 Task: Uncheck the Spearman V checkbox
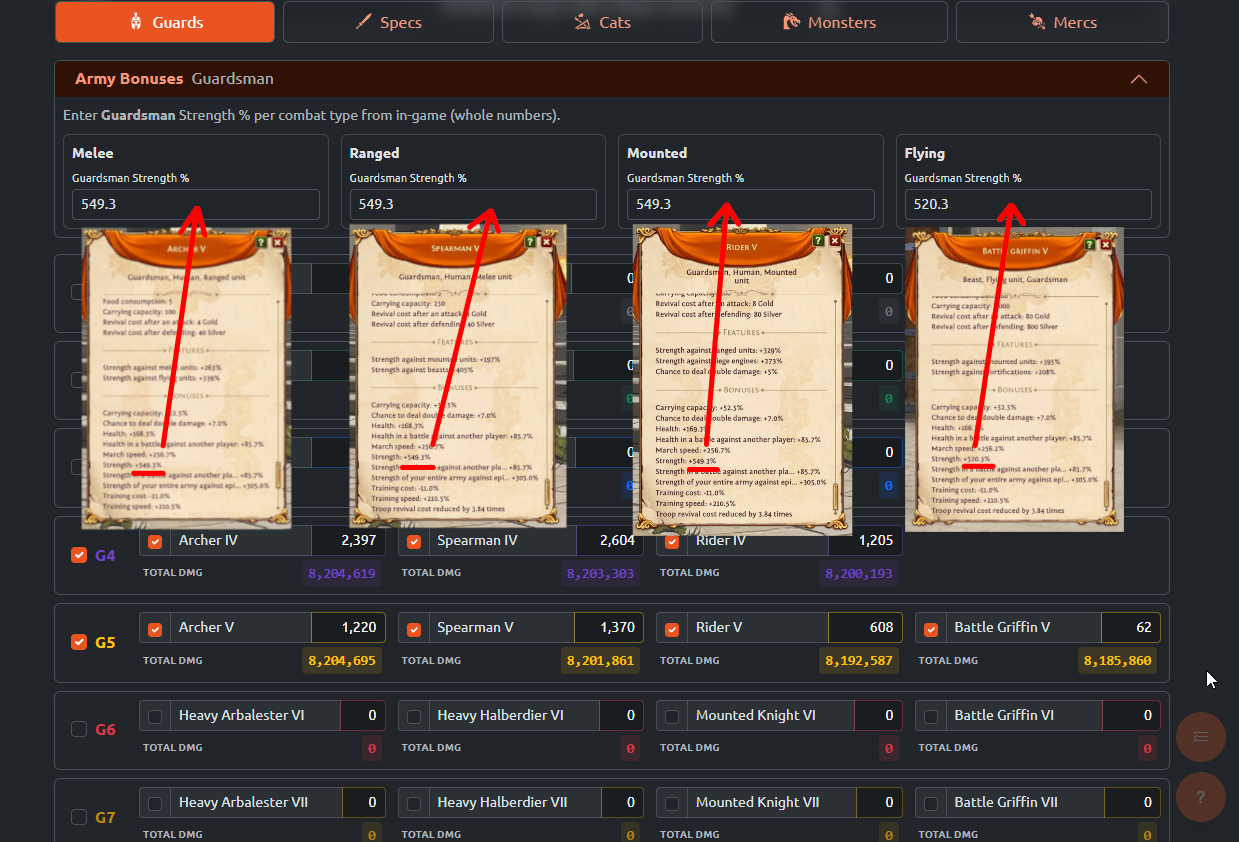pyautogui.click(x=414, y=629)
